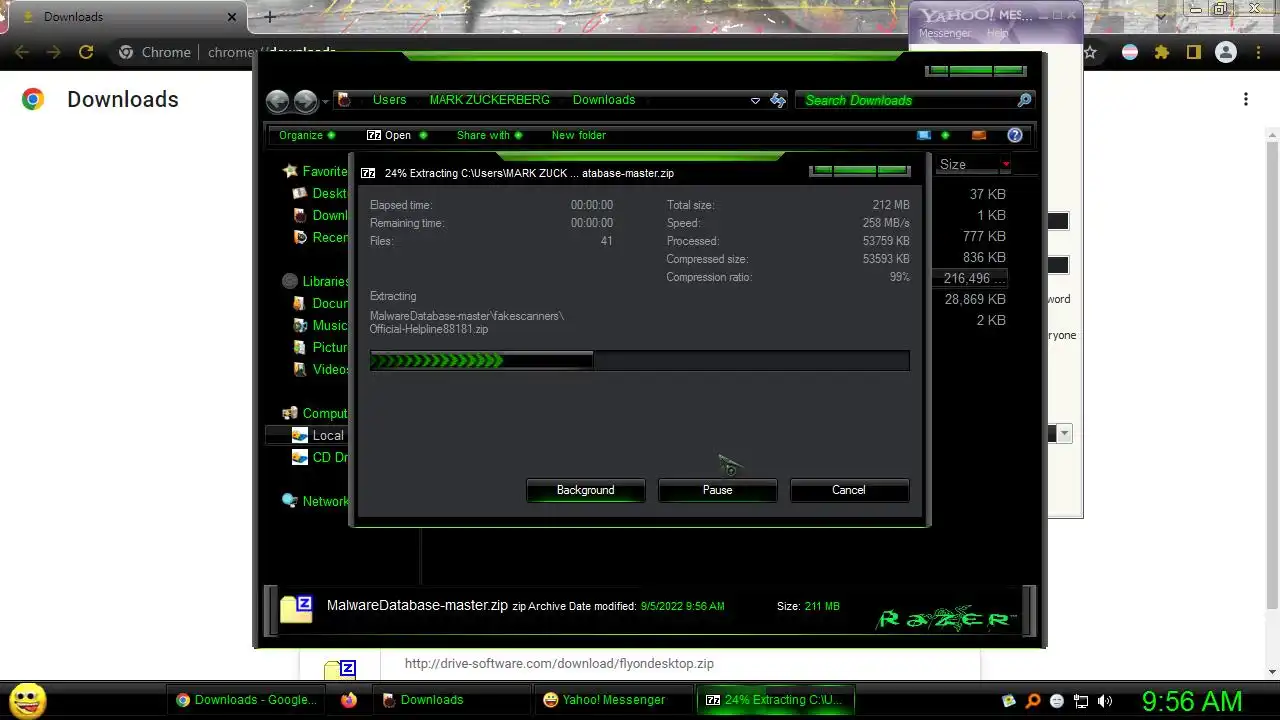Click the taskbar clock showing 9:56 AM
The image size is (1280, 720).
point(1192,701)
